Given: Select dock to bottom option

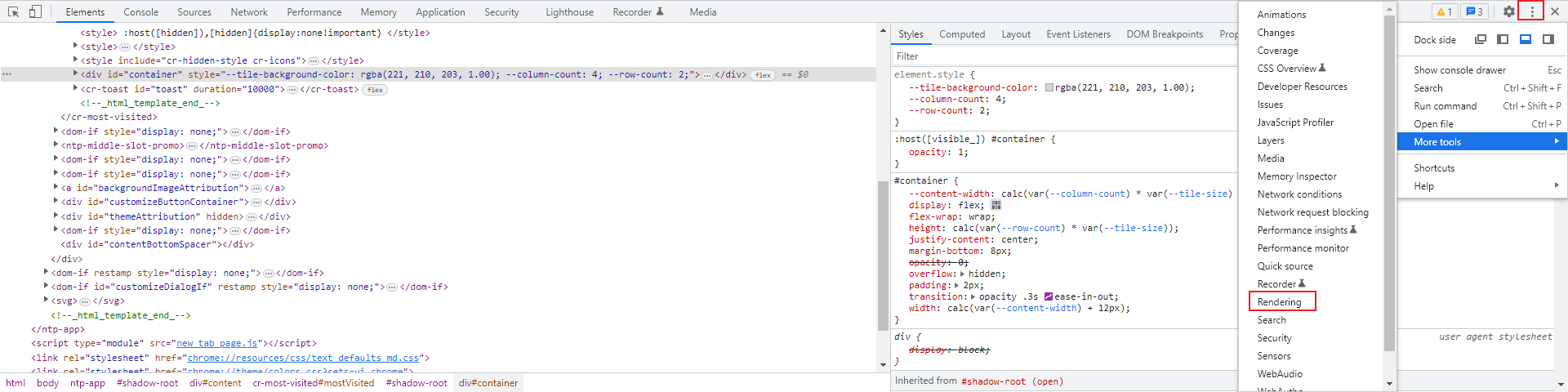Looking at the screenshot, I should pos(1525,39).
